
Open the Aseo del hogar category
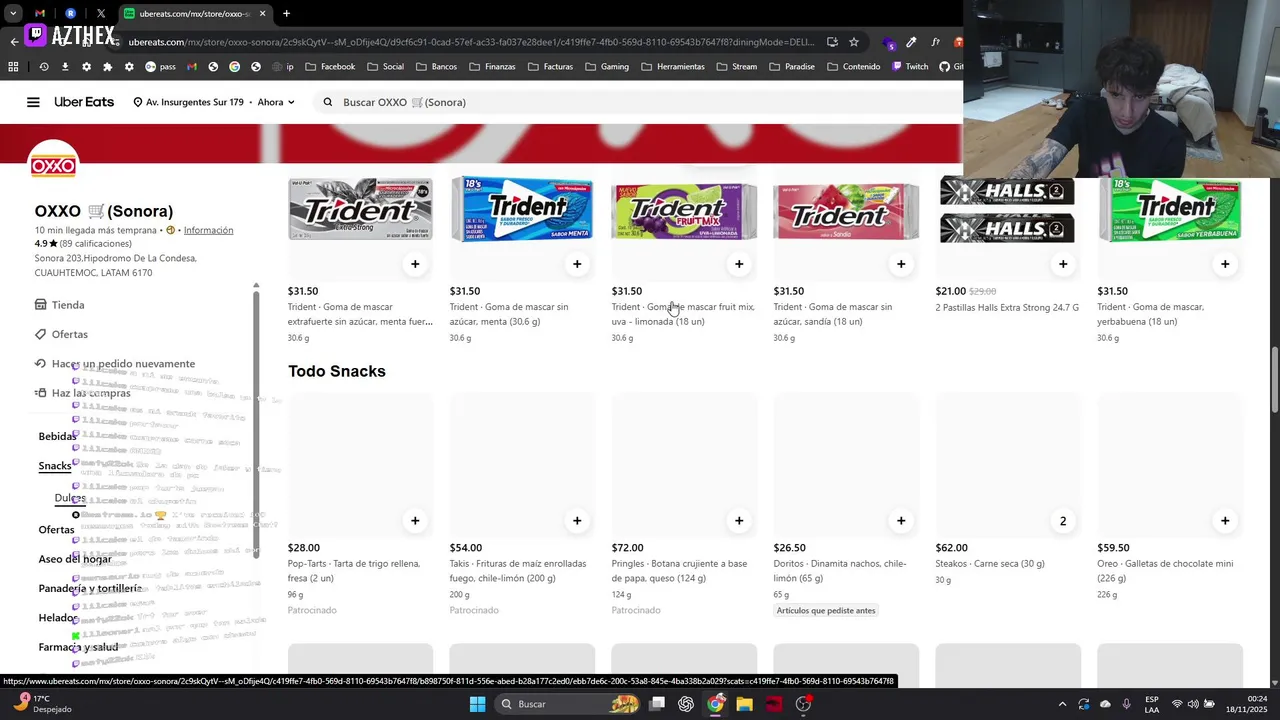[x=75, y=559]
